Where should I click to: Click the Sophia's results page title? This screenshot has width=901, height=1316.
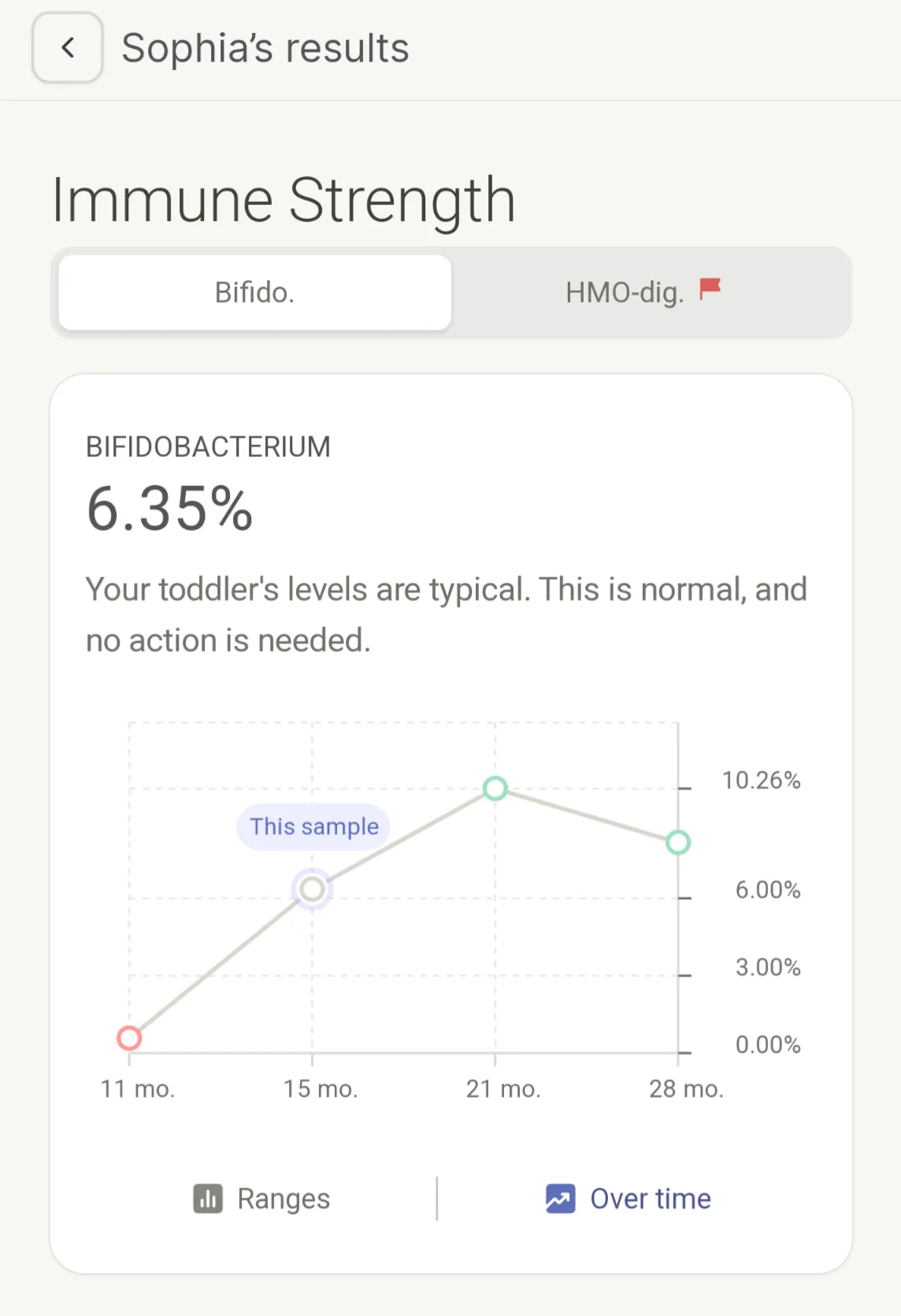click(265, 48)
